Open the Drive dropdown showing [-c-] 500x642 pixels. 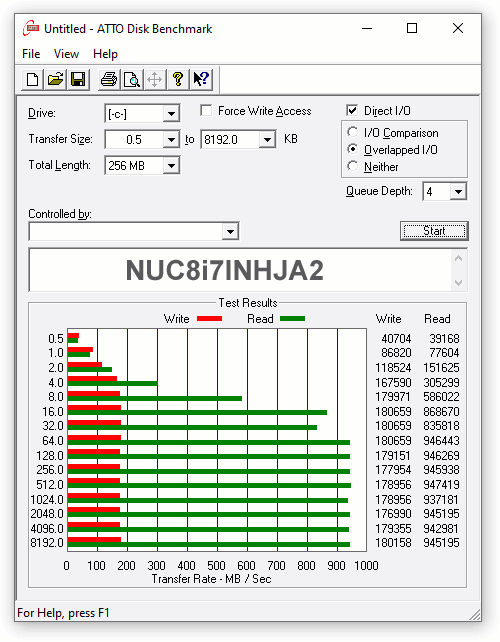point(171,114)
